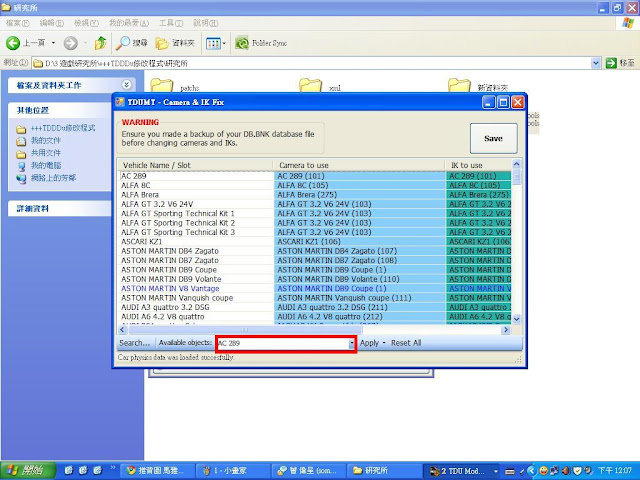Select the folder icon right of xml
Viewport: 640px width, 480px height.
pos(459,85)
